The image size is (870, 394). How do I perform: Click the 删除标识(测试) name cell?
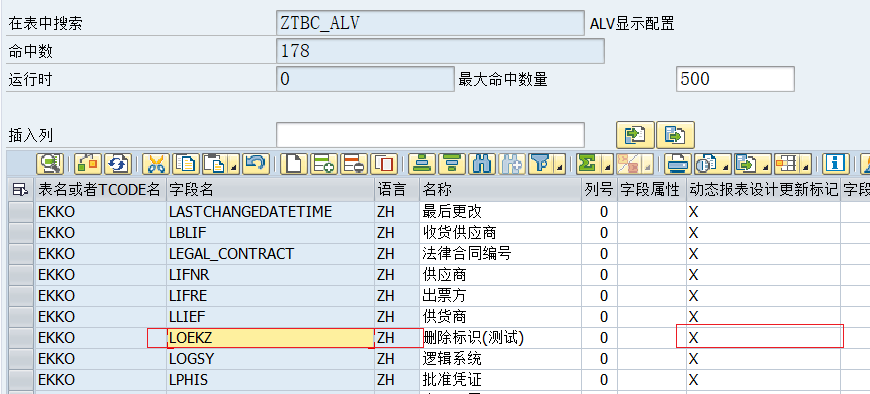pos(500,338)
